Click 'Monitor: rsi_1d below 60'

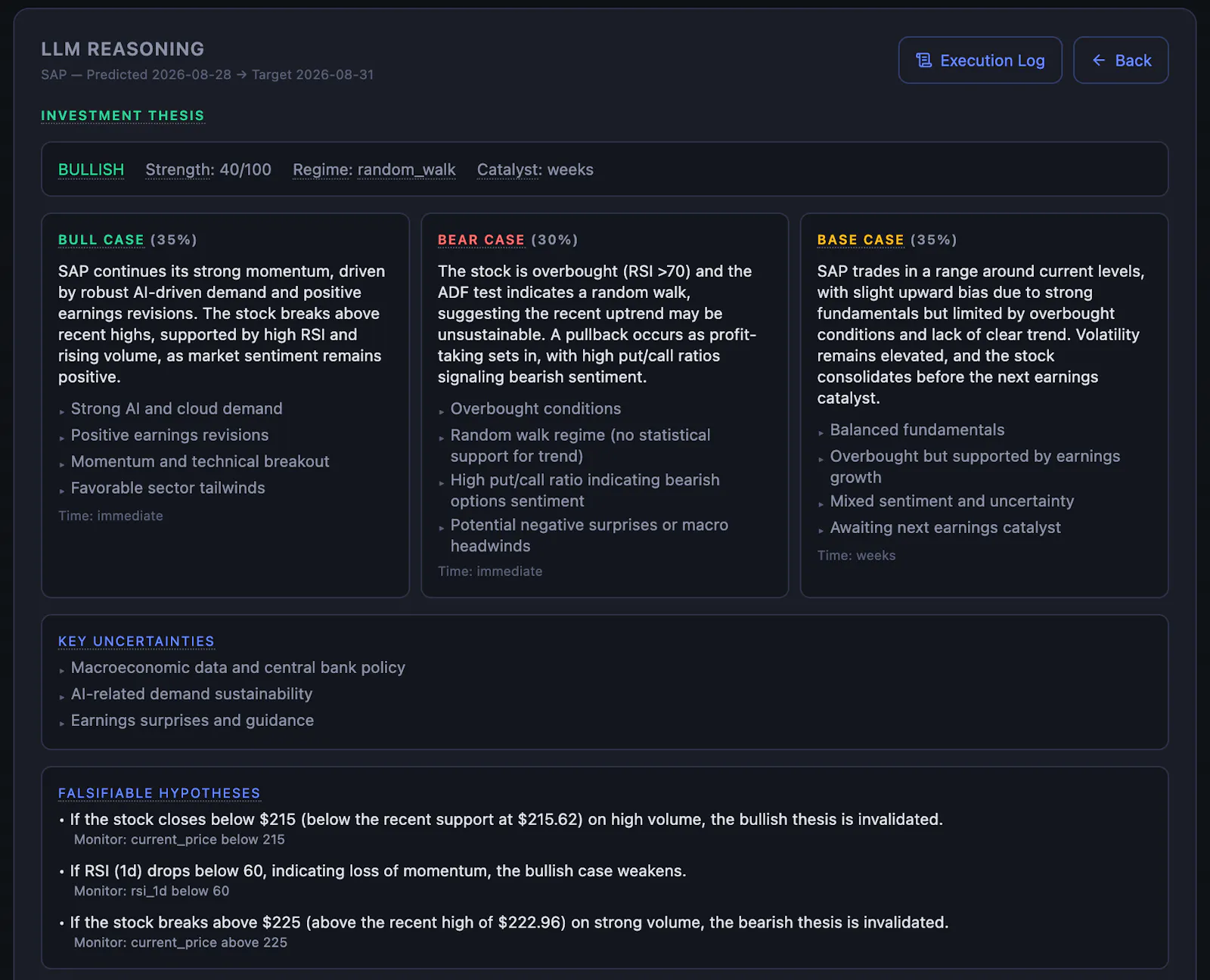(x=151, y=891)
